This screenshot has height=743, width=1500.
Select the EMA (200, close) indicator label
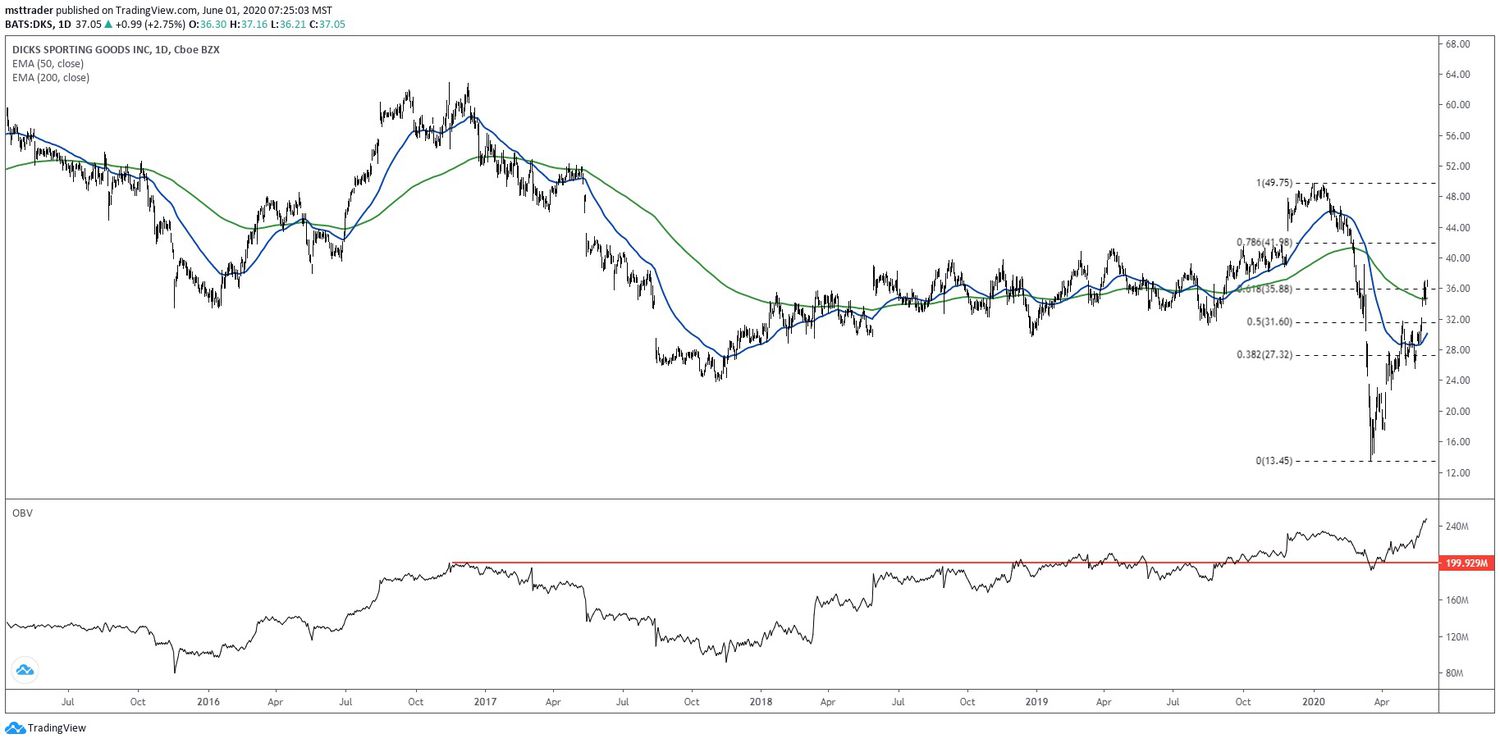click(50, 77)
